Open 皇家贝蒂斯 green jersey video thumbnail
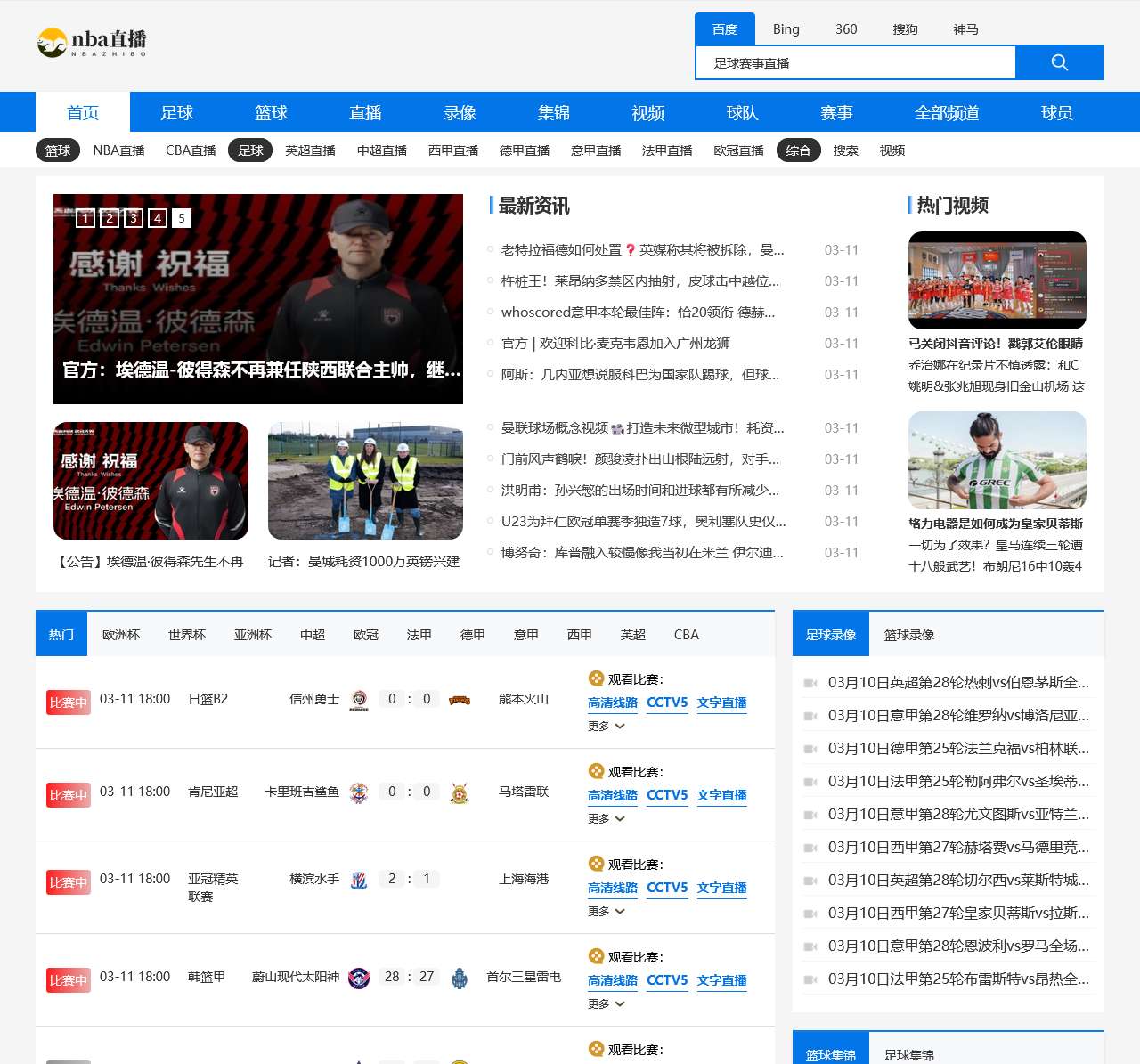 click(x=997, y=460)
